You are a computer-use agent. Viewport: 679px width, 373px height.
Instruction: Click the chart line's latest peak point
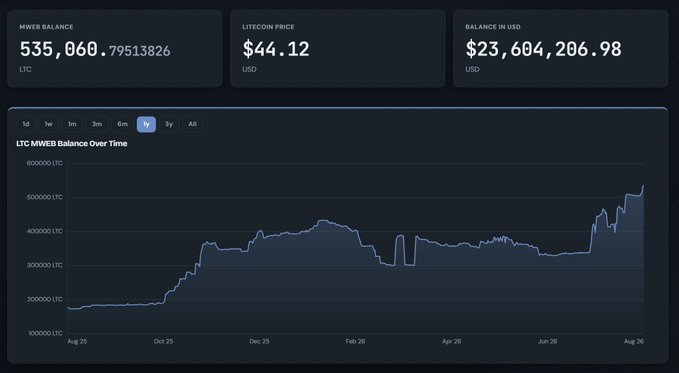pos(643,186)
